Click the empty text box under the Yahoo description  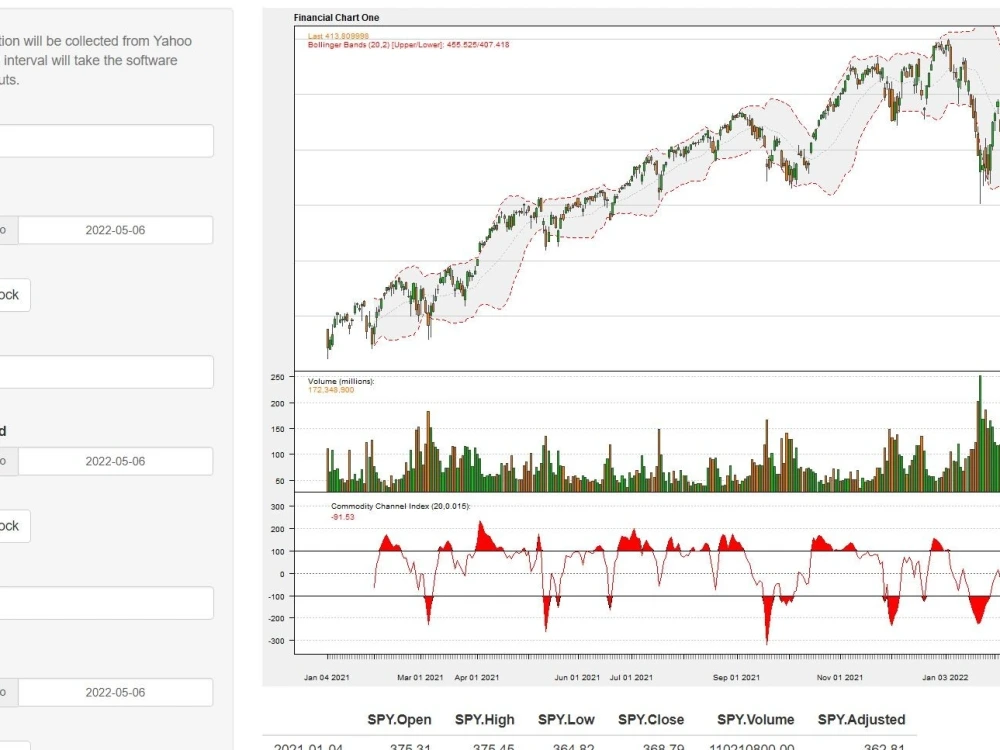106,141
